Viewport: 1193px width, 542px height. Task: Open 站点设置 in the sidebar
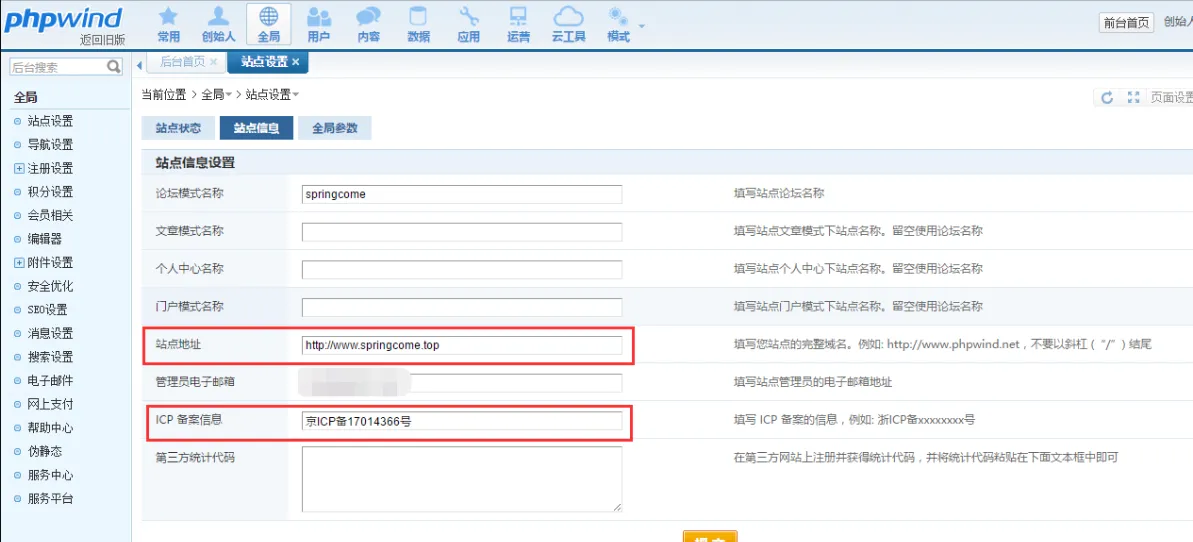50,121
